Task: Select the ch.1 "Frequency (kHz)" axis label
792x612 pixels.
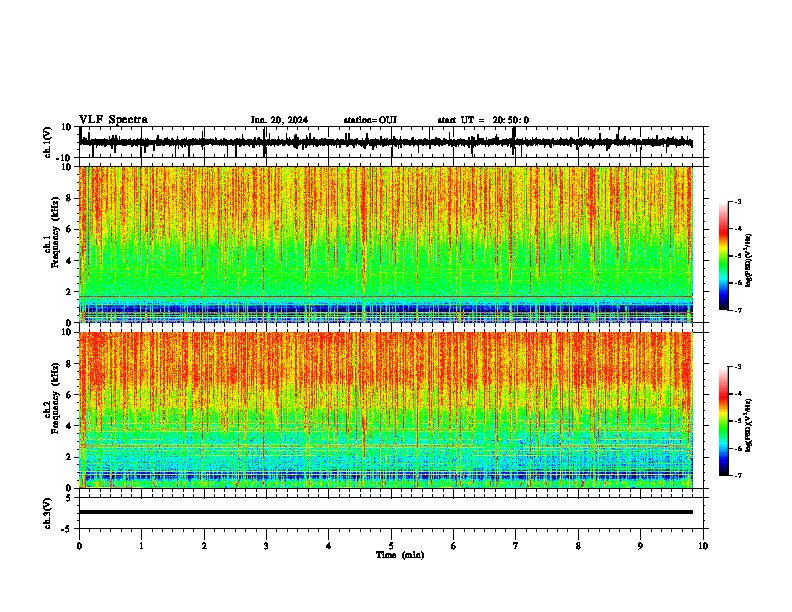Action: 55,233
